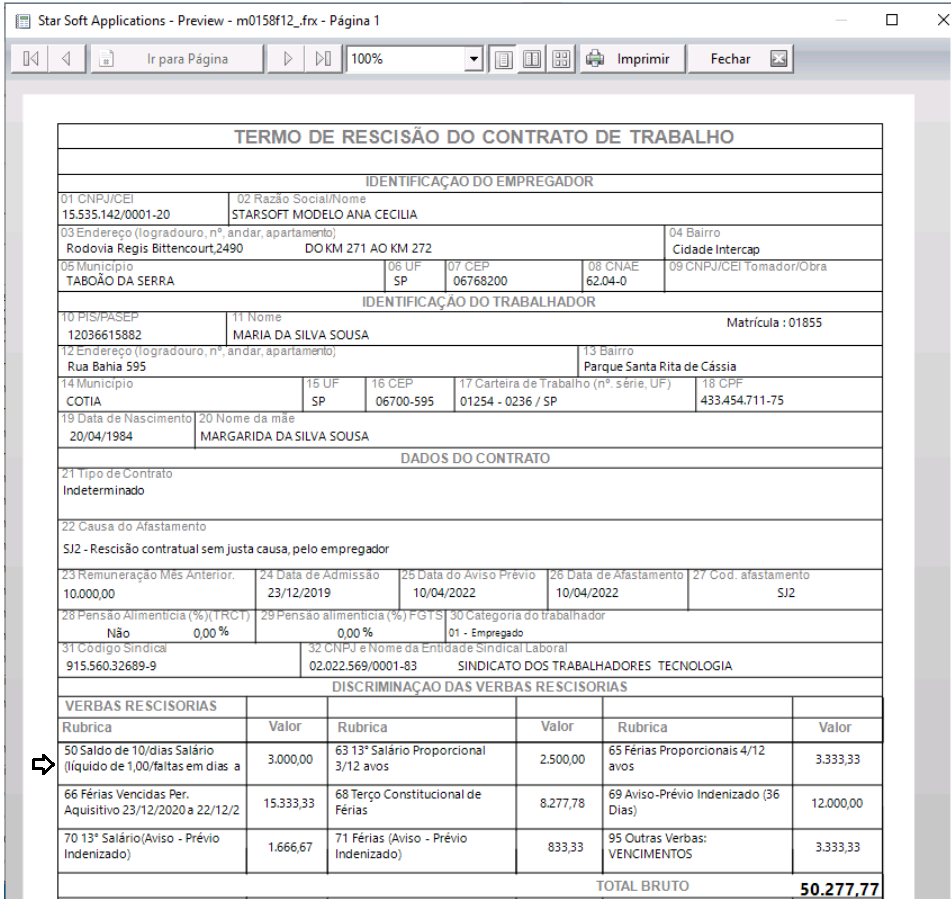
Task: Go to next page arrow
Action: 287,59
